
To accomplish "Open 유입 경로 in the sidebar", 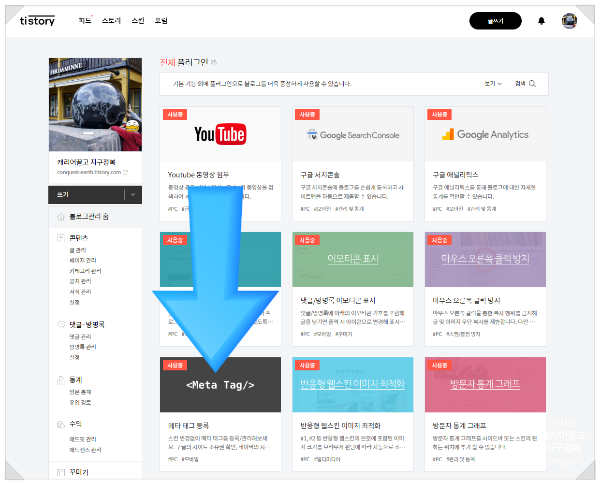I will coord(80,403).
